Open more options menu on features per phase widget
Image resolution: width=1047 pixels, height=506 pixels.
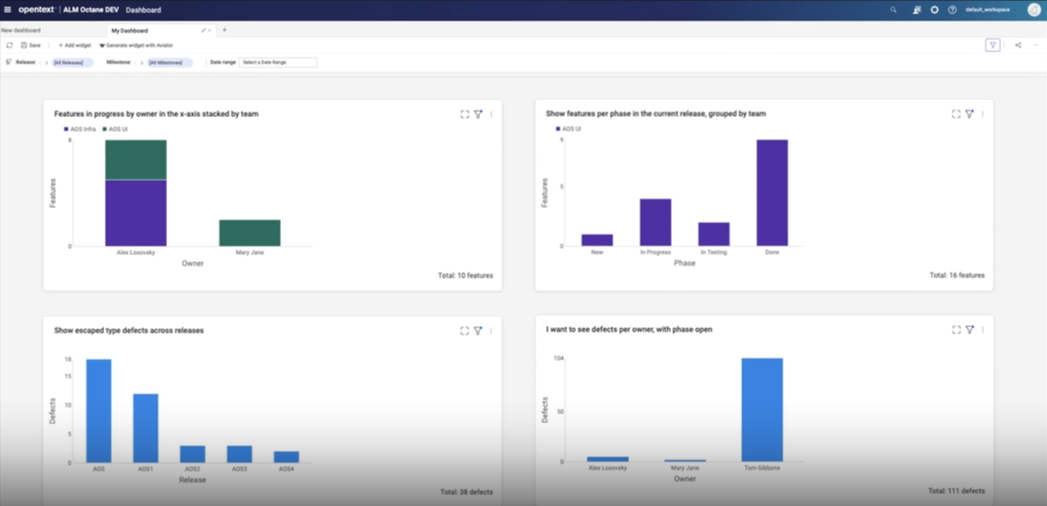point(982,115)
